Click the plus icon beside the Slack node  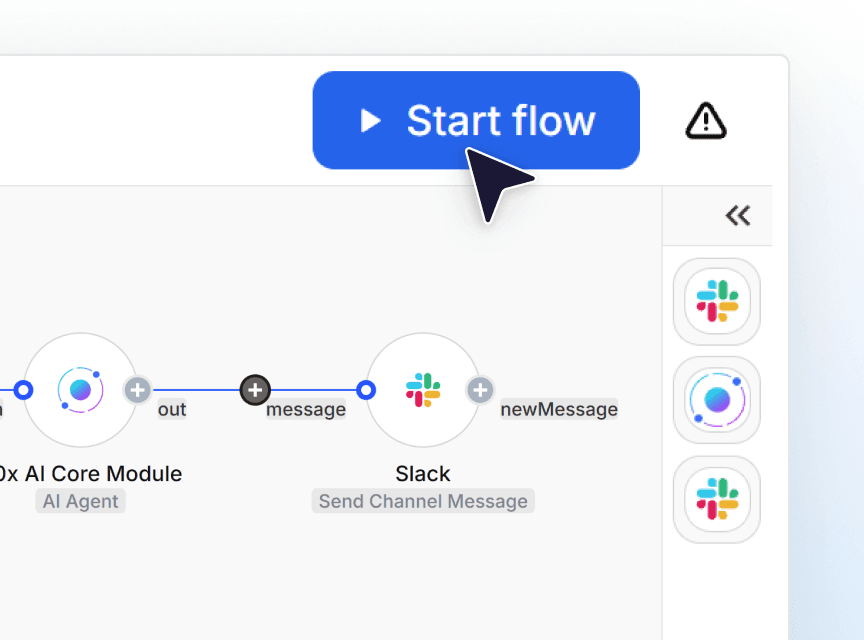[x=480, y=391]
